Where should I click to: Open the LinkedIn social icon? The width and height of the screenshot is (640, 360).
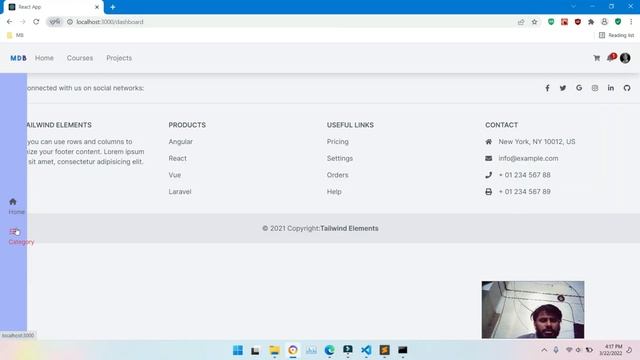pyautogui.click(x=611, y=88)
